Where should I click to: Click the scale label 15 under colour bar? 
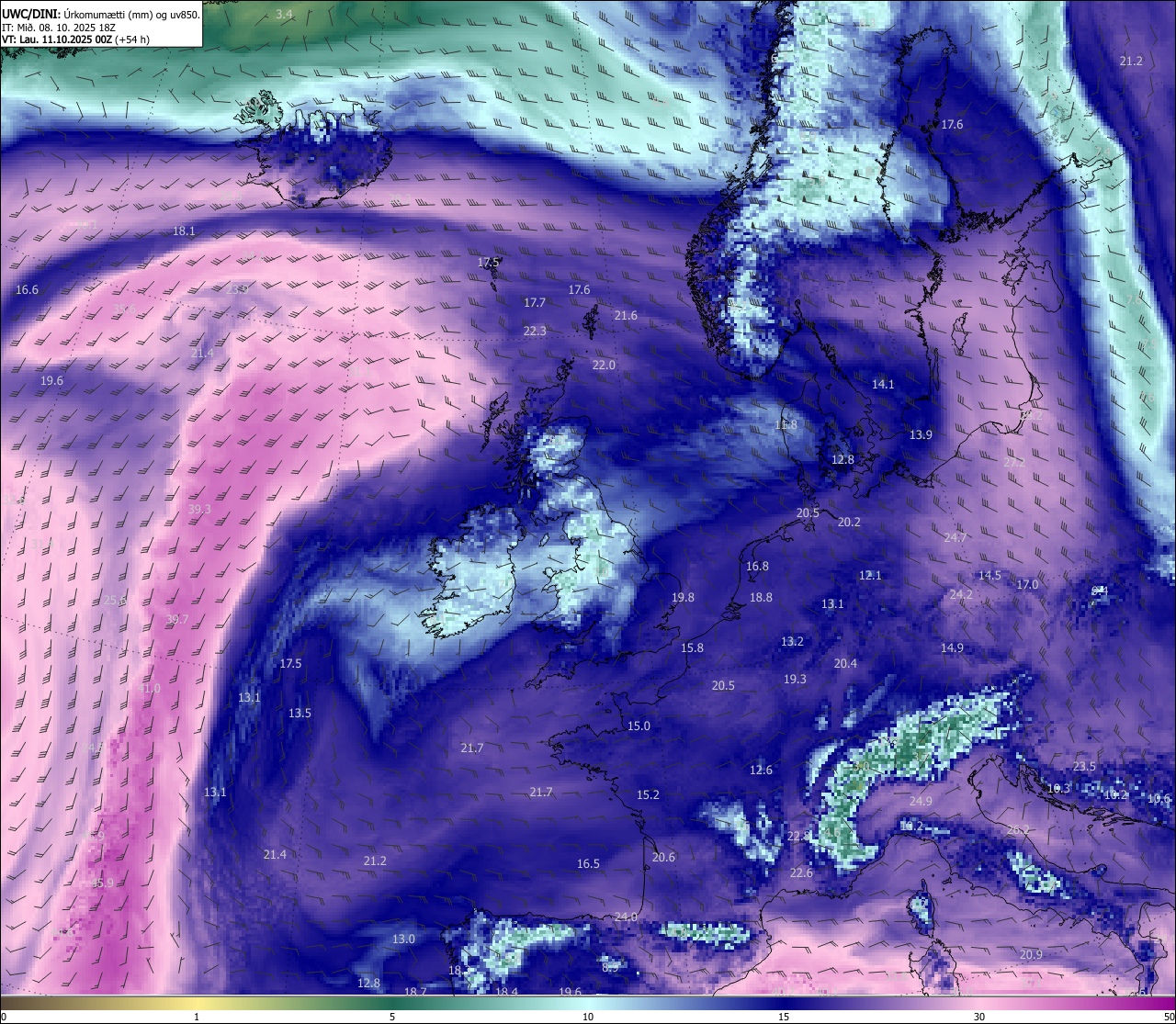[784, 1017]
